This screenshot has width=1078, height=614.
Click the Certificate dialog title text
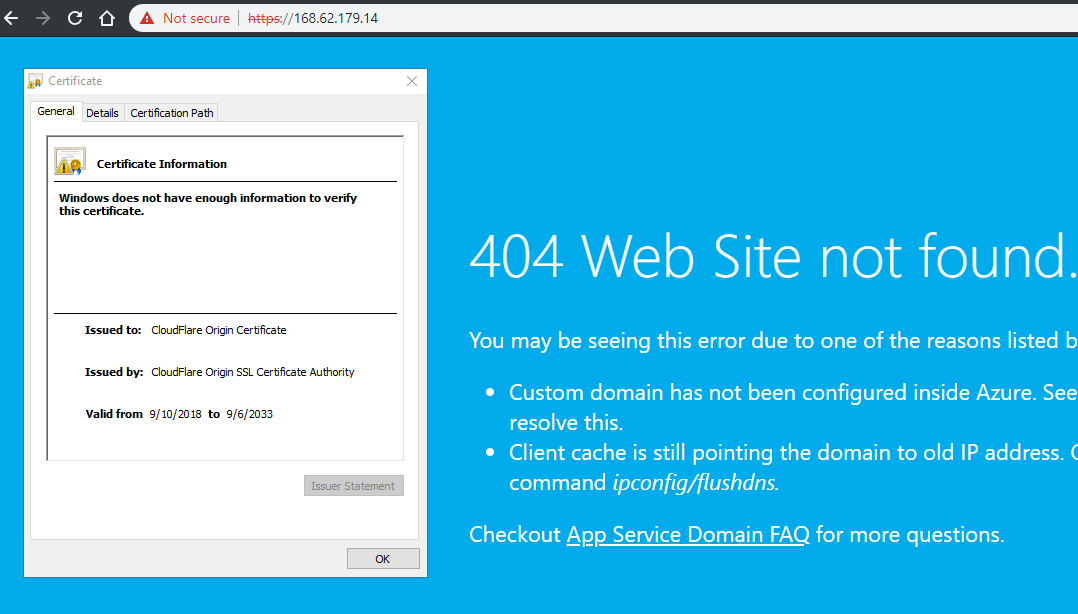point(75,81)
